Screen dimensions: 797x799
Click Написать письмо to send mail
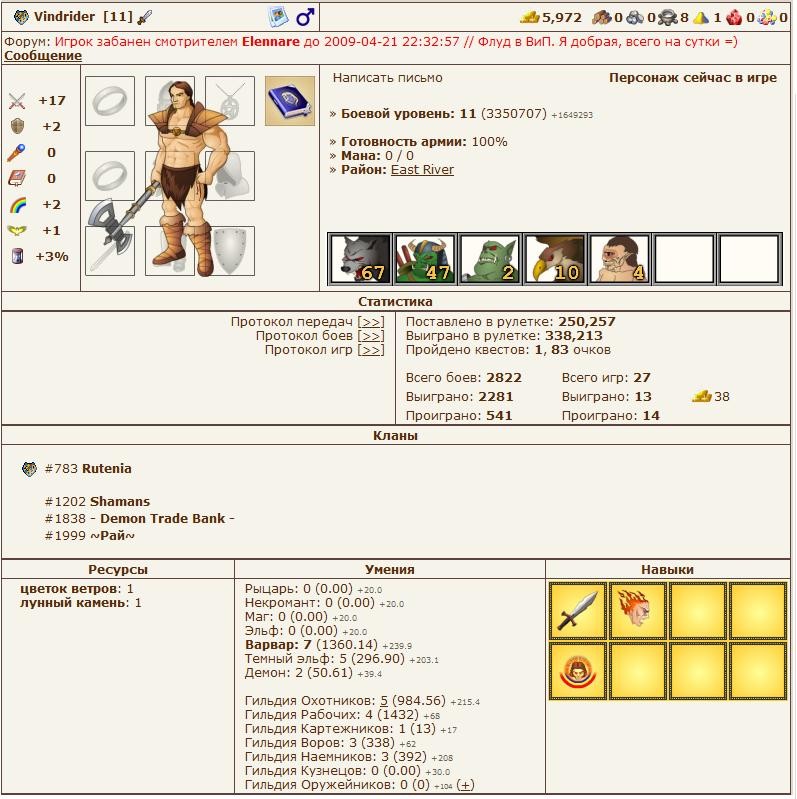point(387,78)
